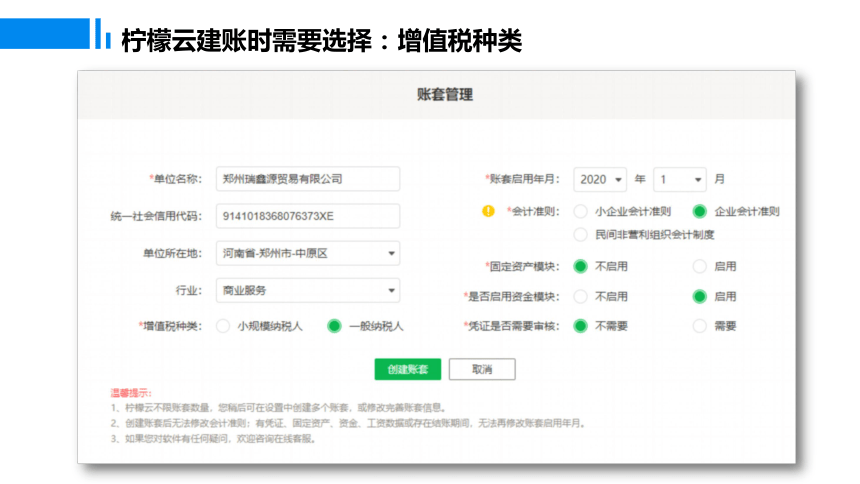Click the 账套管理 dialog title
Screen dimensions: 860x484
click(445, 94)
